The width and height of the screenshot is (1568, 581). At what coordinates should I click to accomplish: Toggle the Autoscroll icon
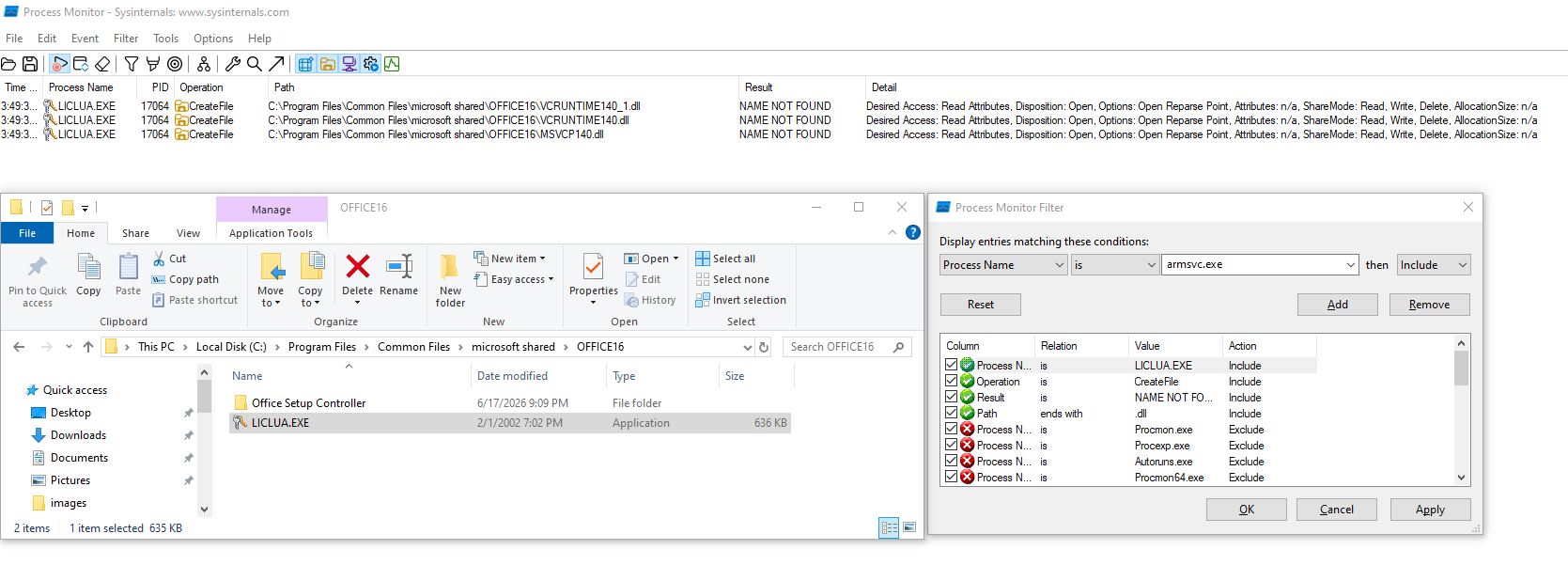(81, 64)
